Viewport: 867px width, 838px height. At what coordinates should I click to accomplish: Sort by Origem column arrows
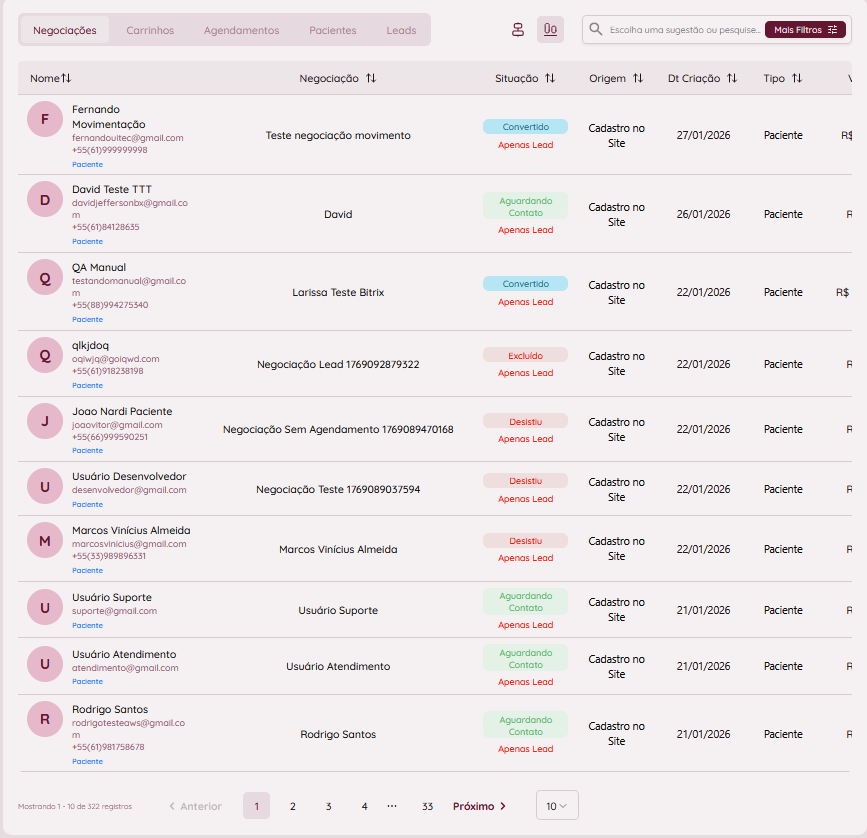coord(638,78)
